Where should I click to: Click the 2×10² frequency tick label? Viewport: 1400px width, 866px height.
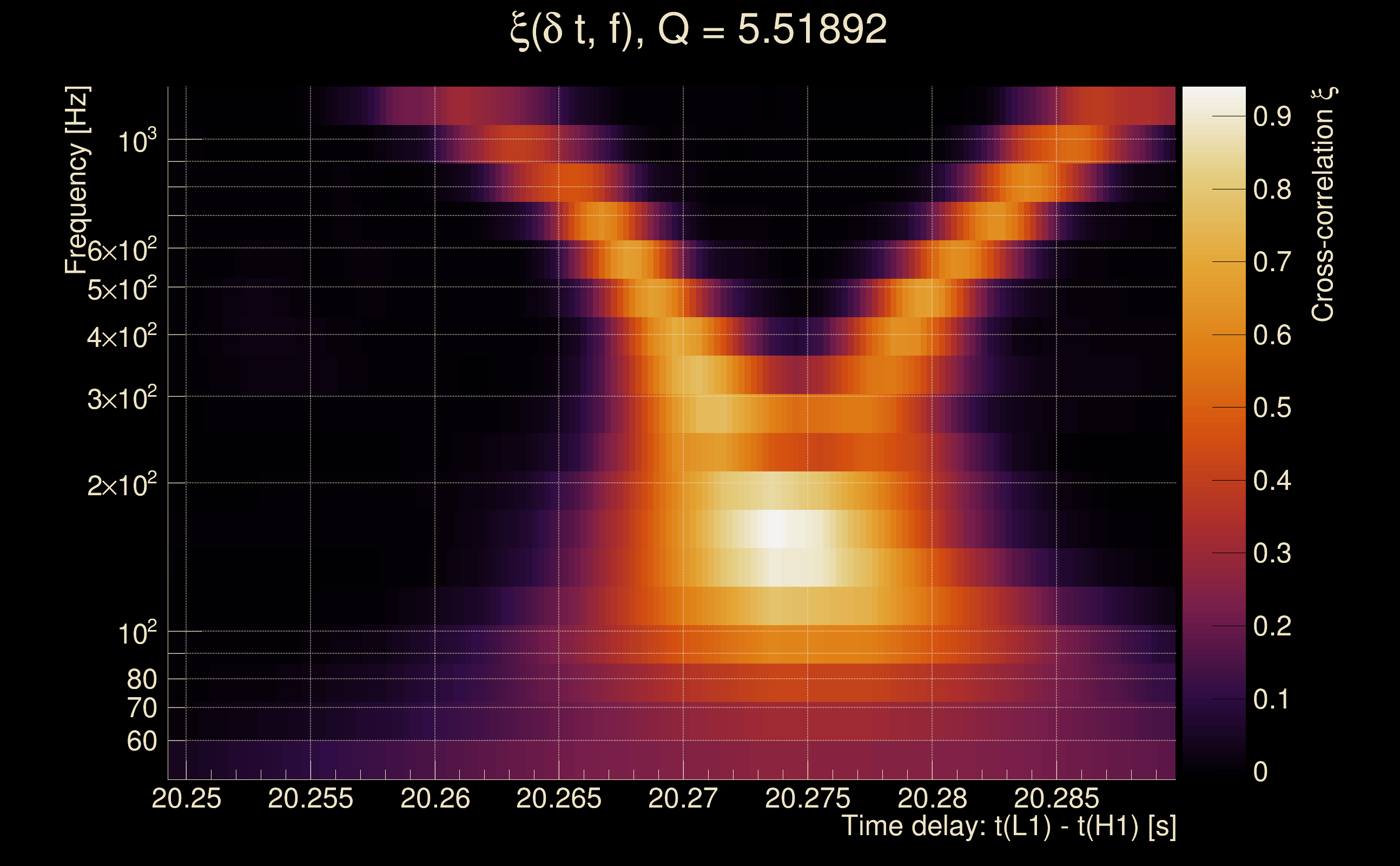click(x=122, y=486)
